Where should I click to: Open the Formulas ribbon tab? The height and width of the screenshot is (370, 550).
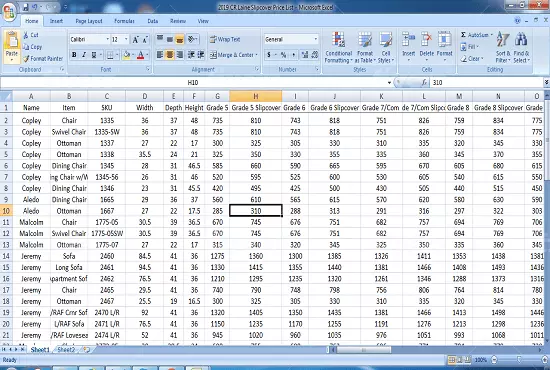124,21
